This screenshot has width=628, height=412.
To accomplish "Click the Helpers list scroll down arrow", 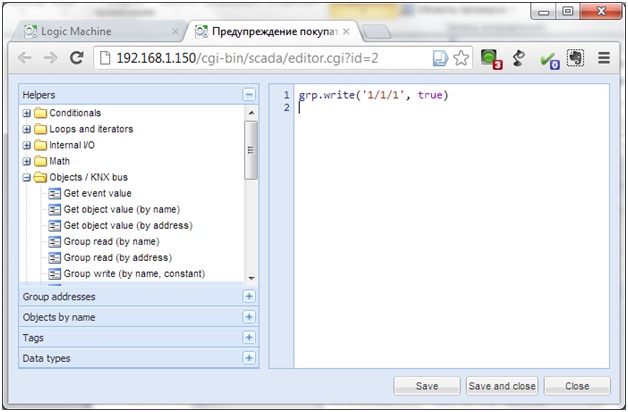I will tap(251, 278).
